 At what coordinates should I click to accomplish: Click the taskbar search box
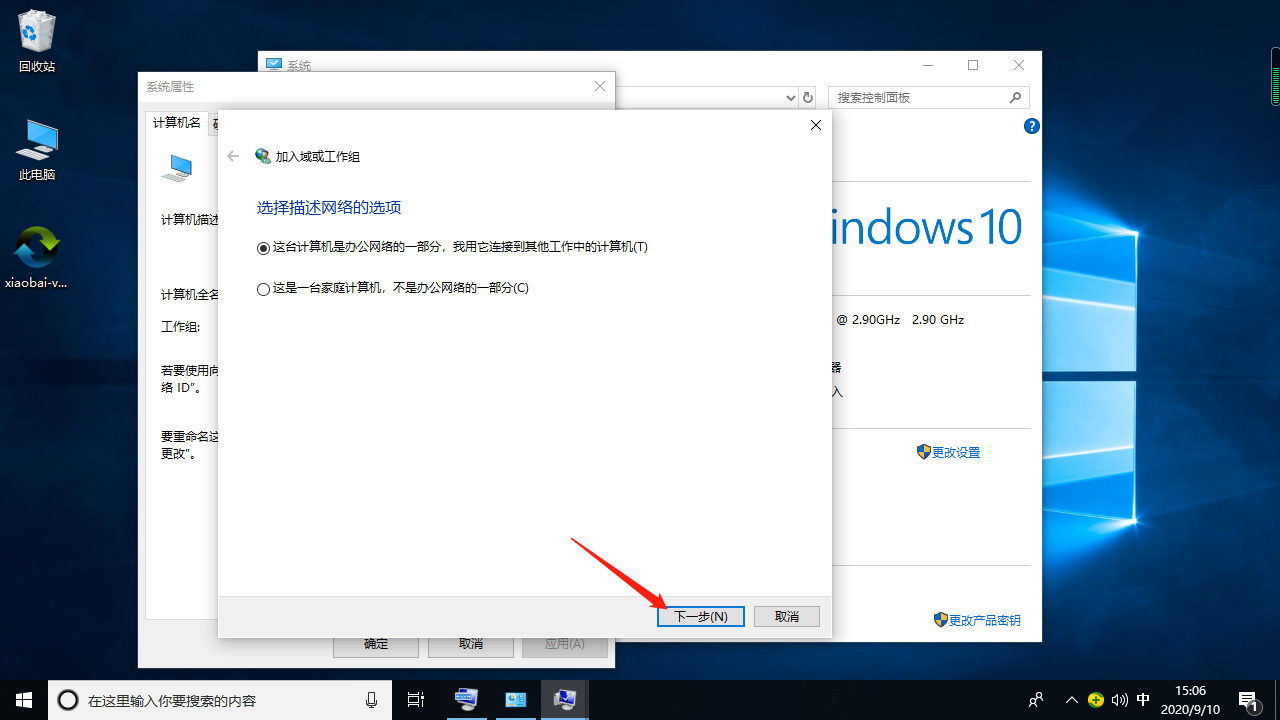click(x=220, y=700)
